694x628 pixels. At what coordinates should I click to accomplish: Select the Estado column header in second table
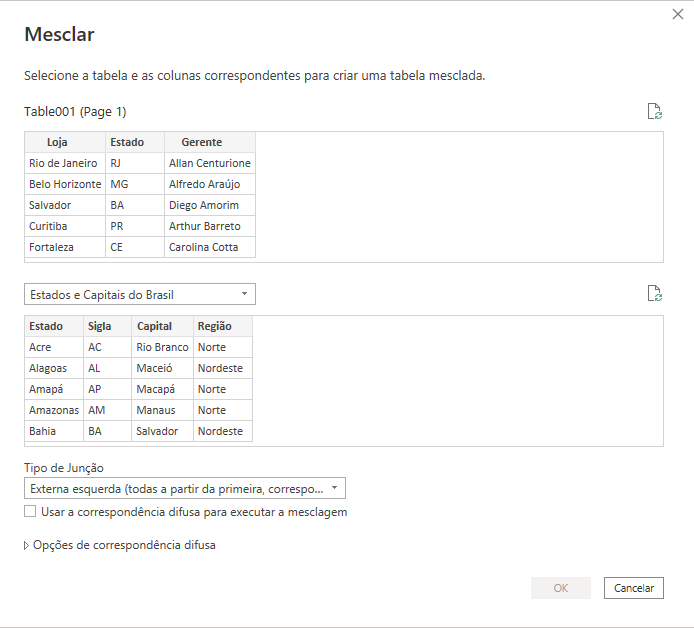point(54,326)
